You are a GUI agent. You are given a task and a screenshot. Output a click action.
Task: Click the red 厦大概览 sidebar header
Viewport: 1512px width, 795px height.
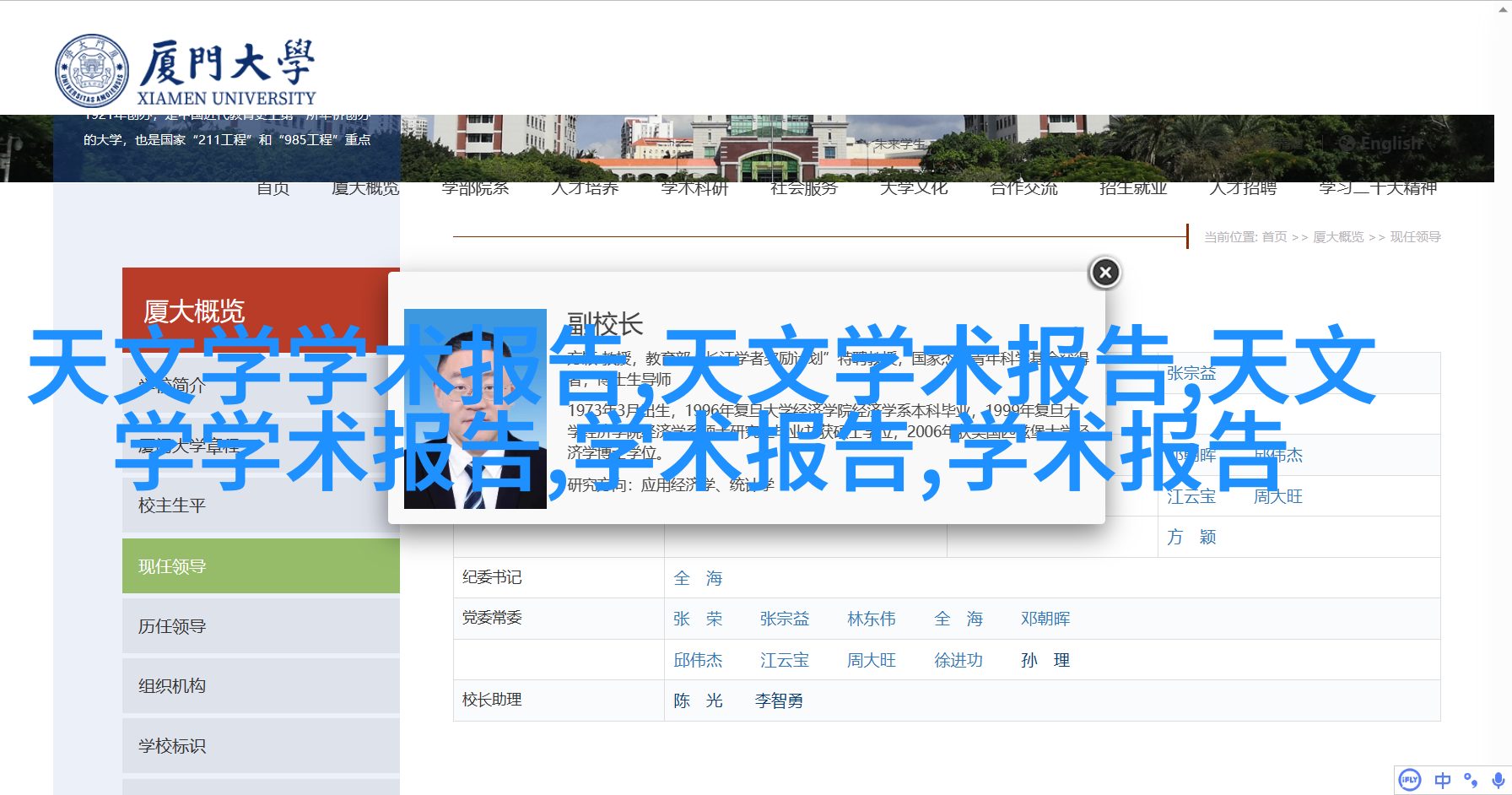[x=261, y=311]
